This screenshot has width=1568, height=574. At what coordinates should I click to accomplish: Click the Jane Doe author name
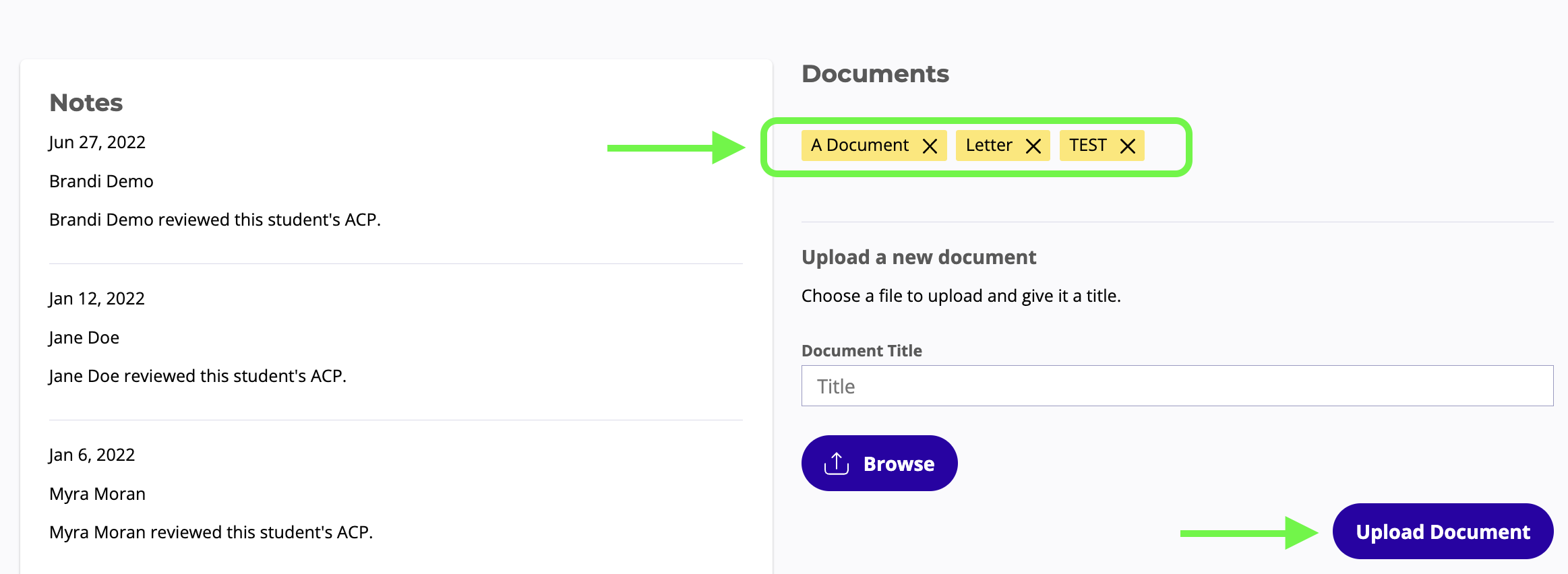click(x=84, y=338)
